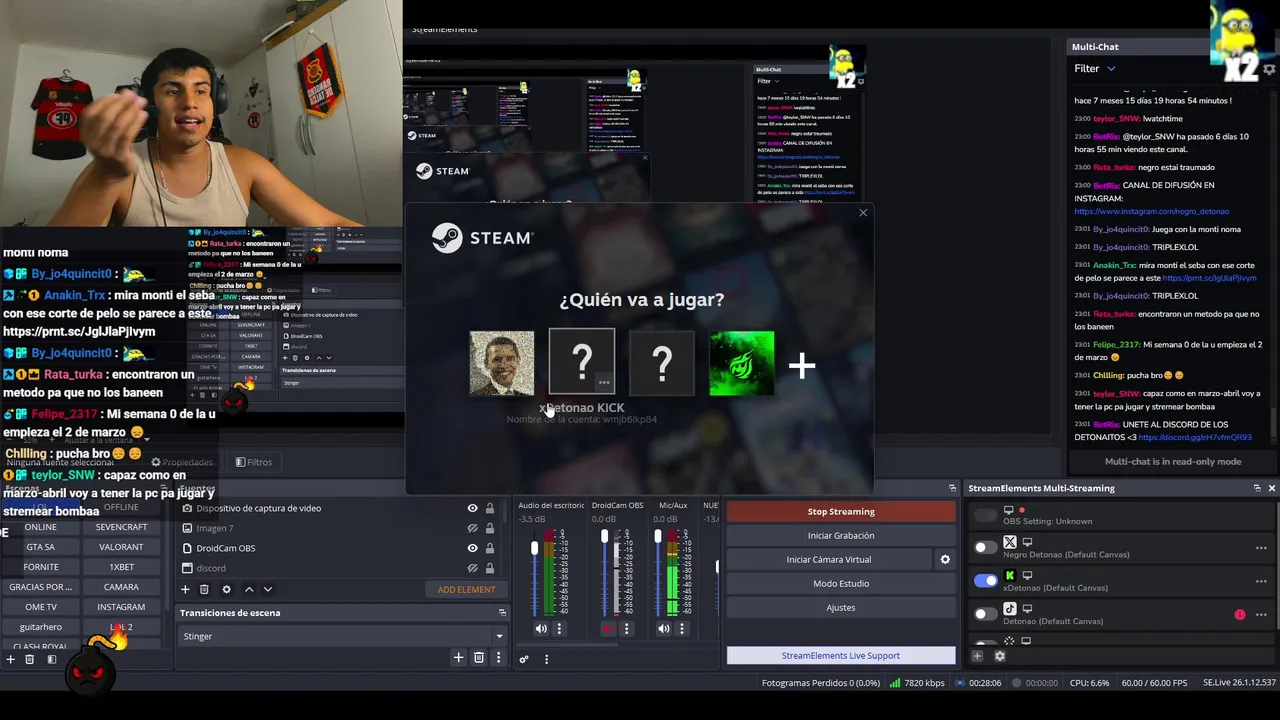Mute the Mic/Aux speaker icon
This screenshot has height=720, width=1280.
tap(664, 628)
